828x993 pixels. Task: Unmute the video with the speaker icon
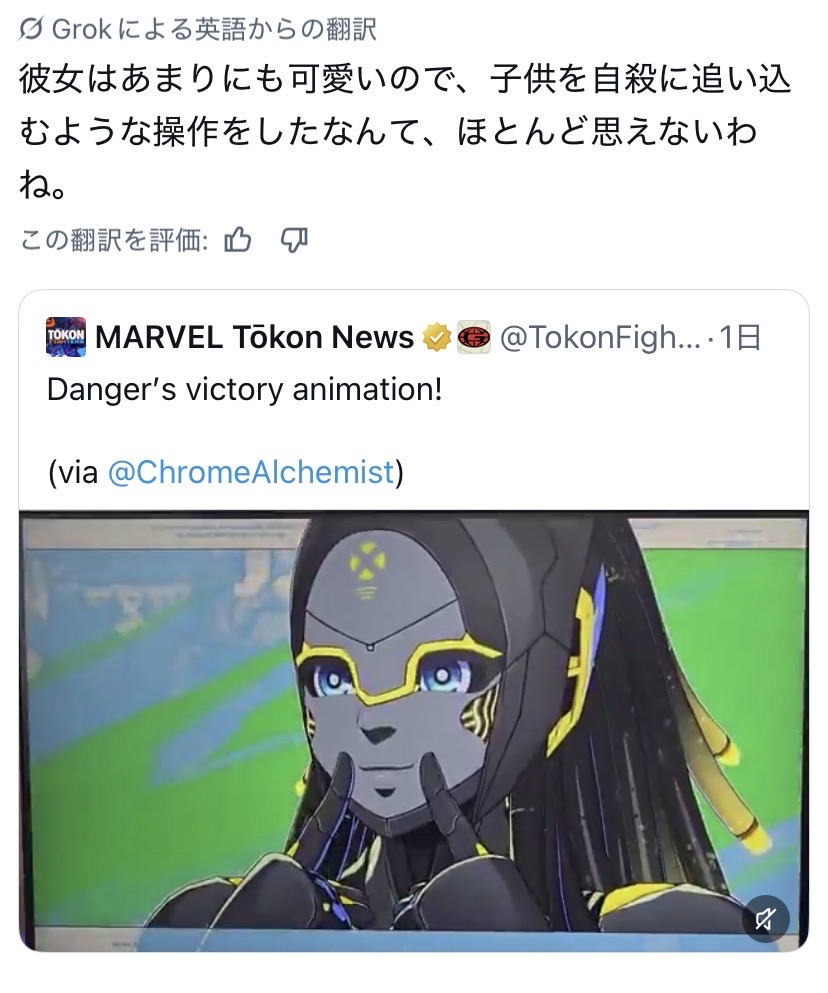[765, 918]
